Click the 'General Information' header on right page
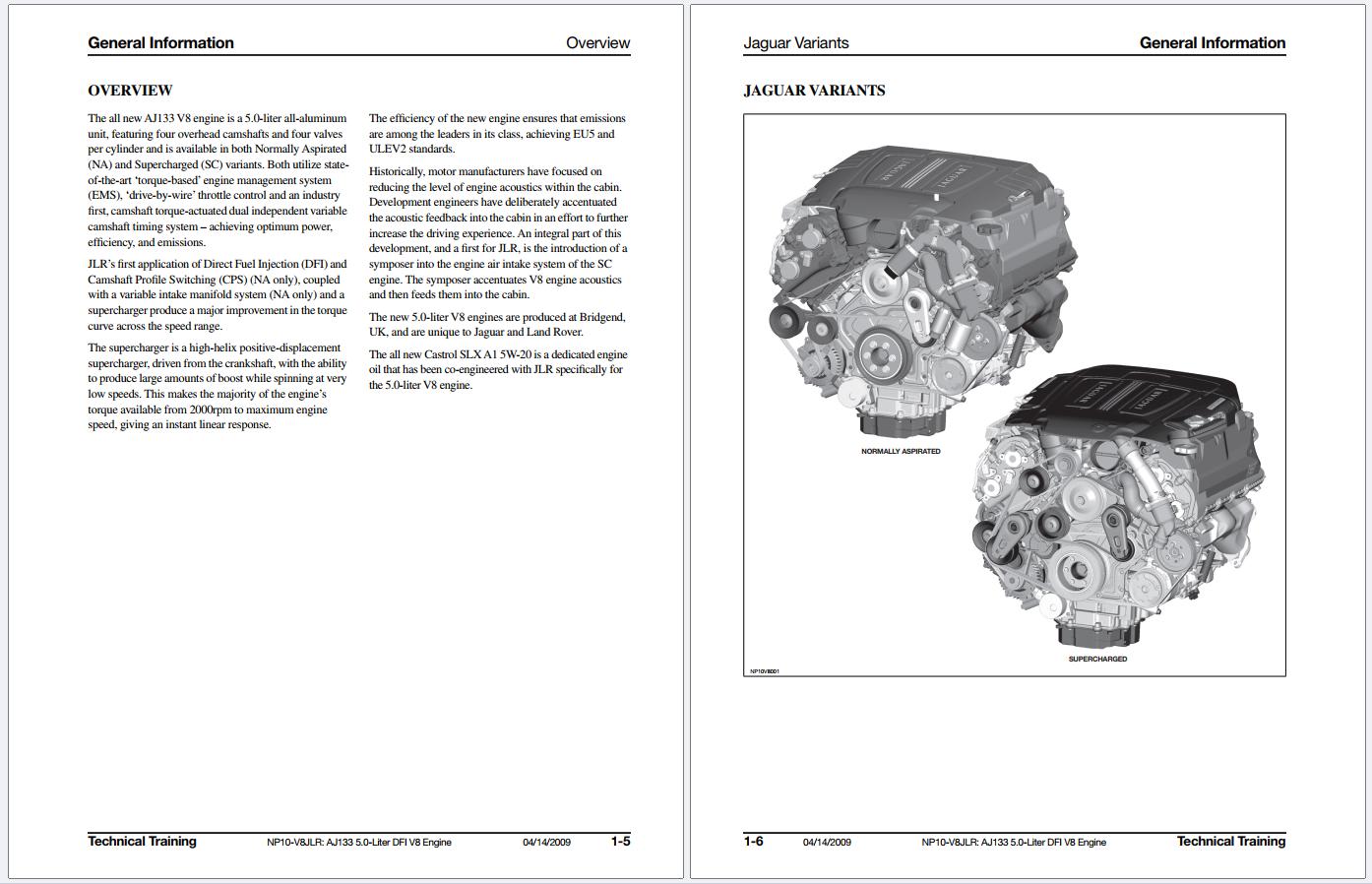 click(1212, 43)
